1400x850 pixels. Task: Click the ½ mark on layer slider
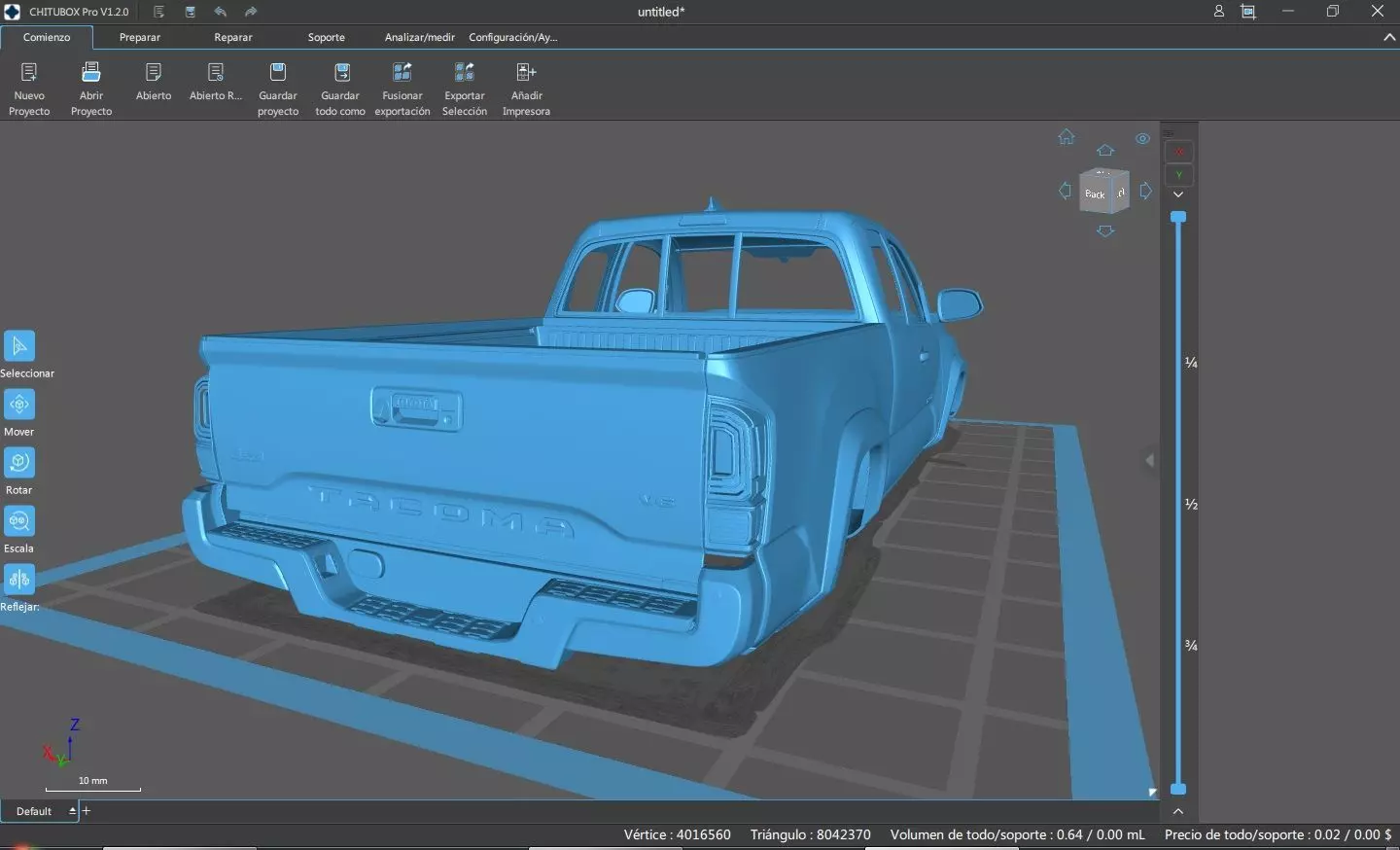pyautogui.click(x=1191, y=504)
